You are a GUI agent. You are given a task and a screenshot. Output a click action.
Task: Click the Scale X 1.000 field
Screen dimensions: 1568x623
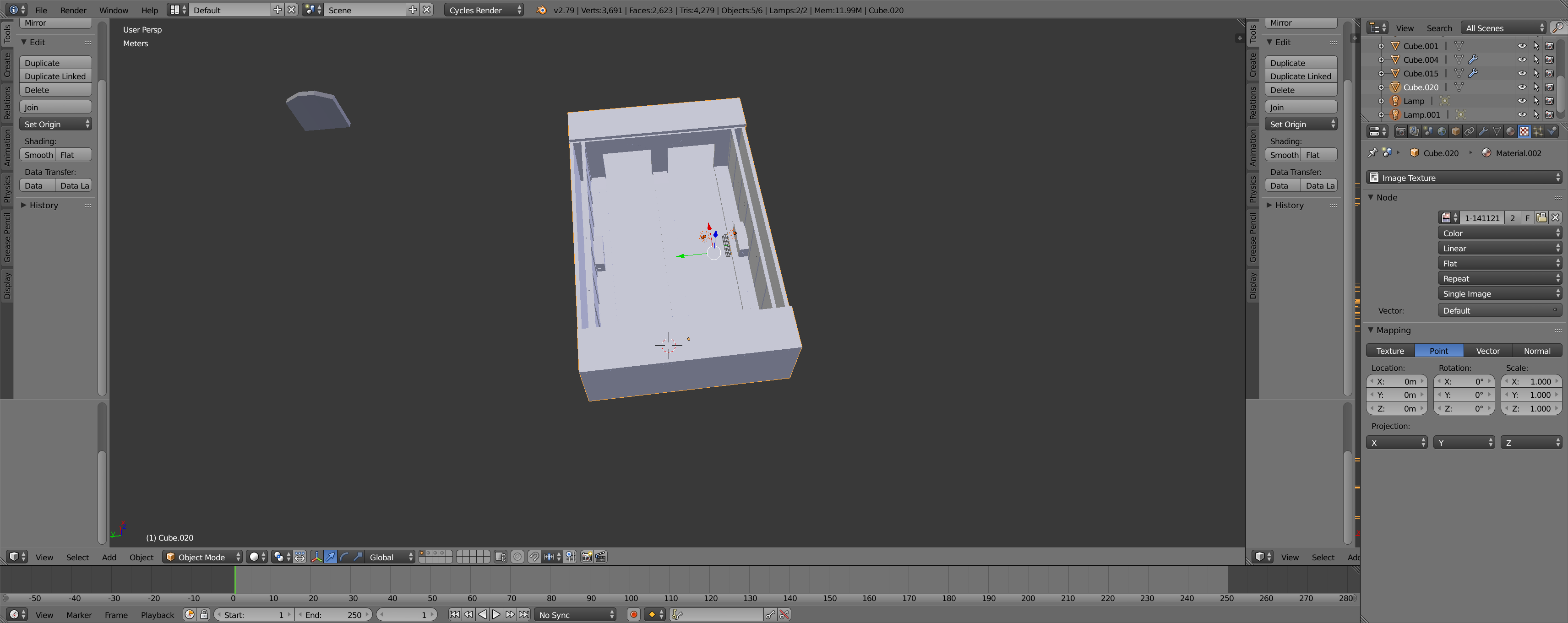point(1531,381)
